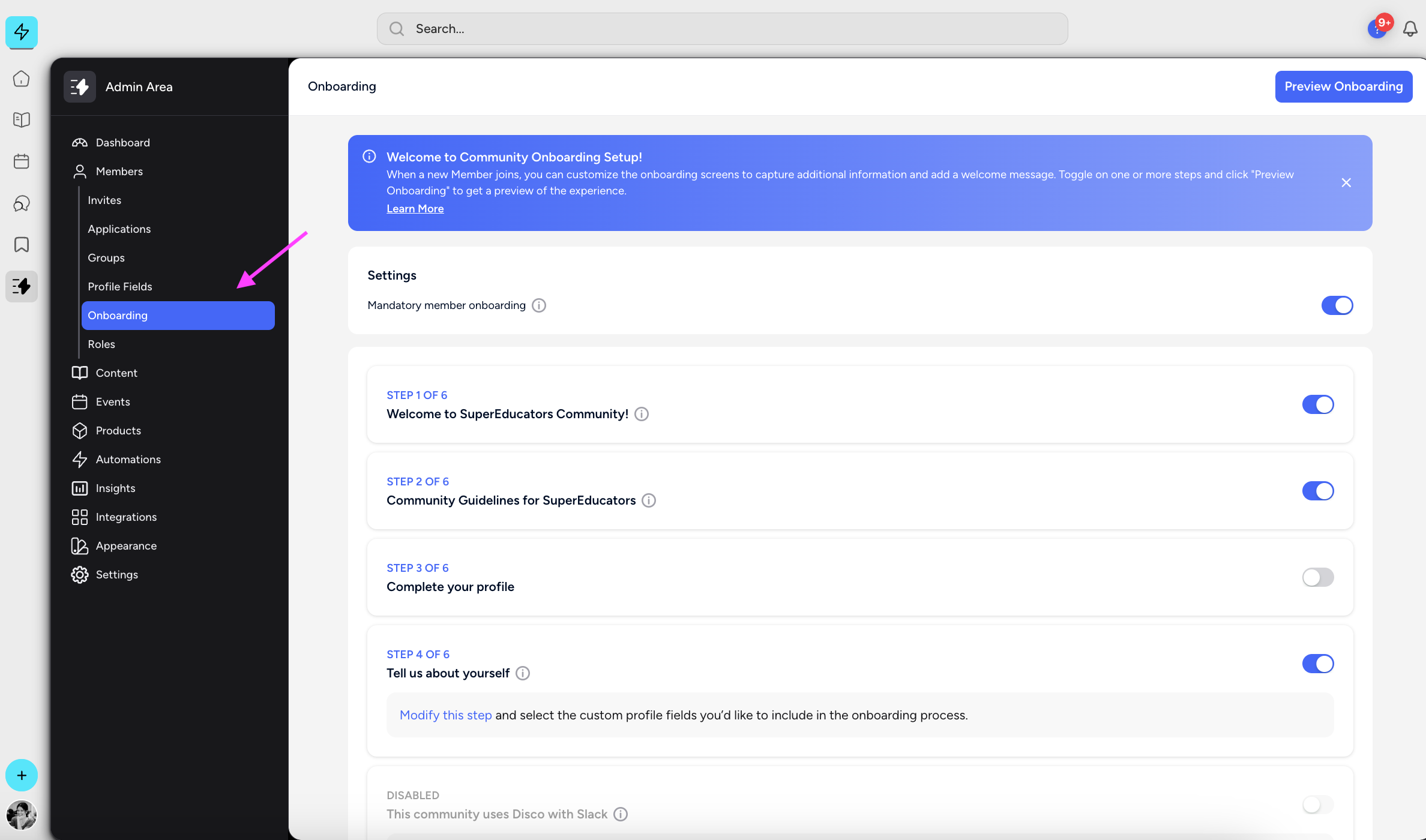Open the Home icon in the left rail

click(21, 79)
